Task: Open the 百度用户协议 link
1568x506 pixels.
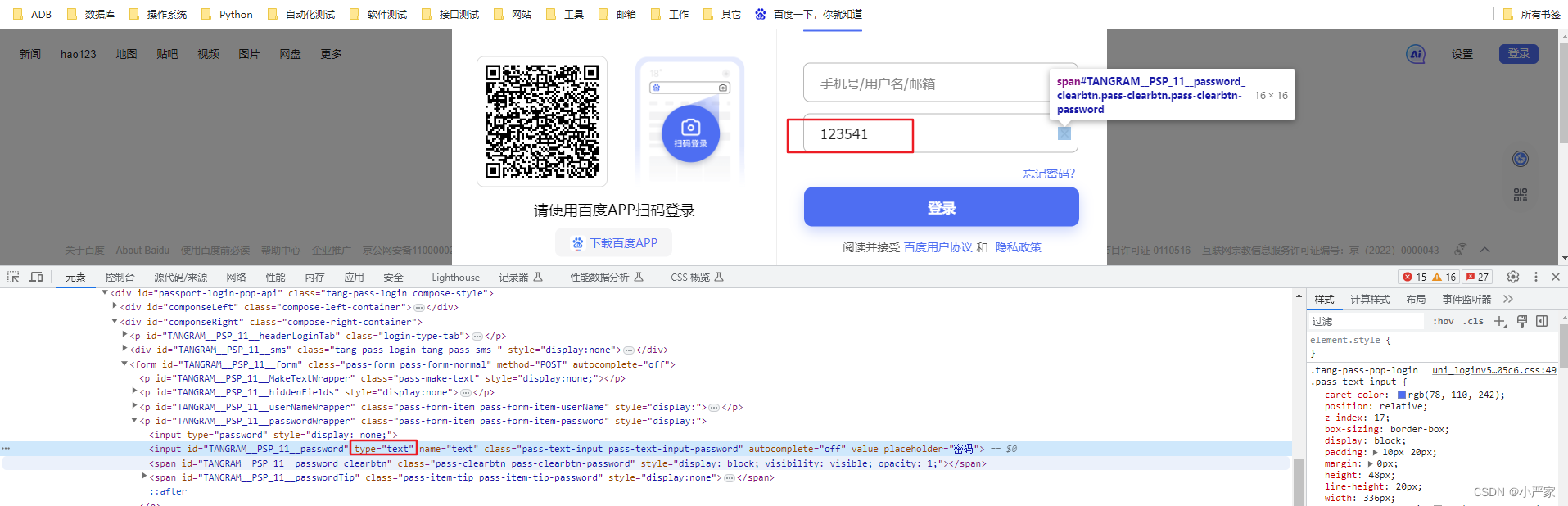Action: pyautogui.click(x=938, y=247)
